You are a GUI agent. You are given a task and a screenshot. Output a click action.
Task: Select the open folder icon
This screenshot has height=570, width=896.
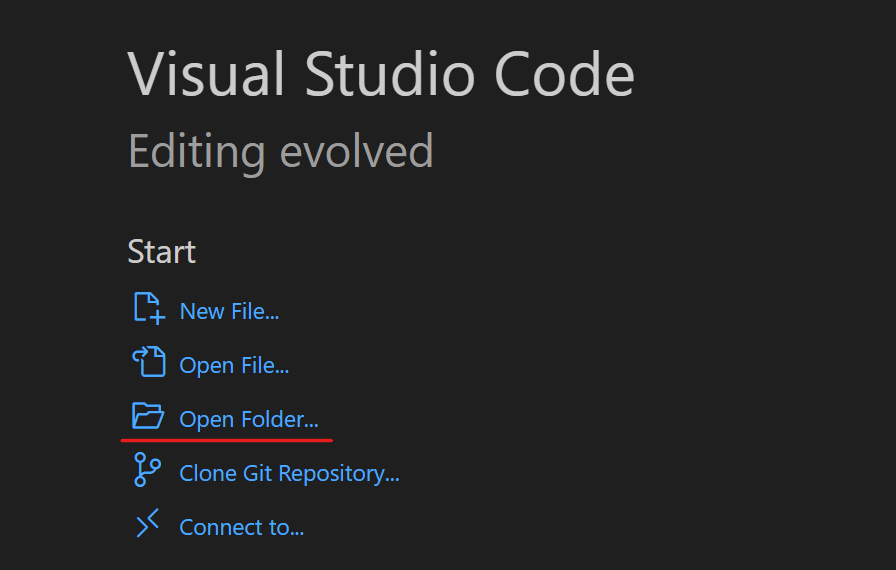148,415
